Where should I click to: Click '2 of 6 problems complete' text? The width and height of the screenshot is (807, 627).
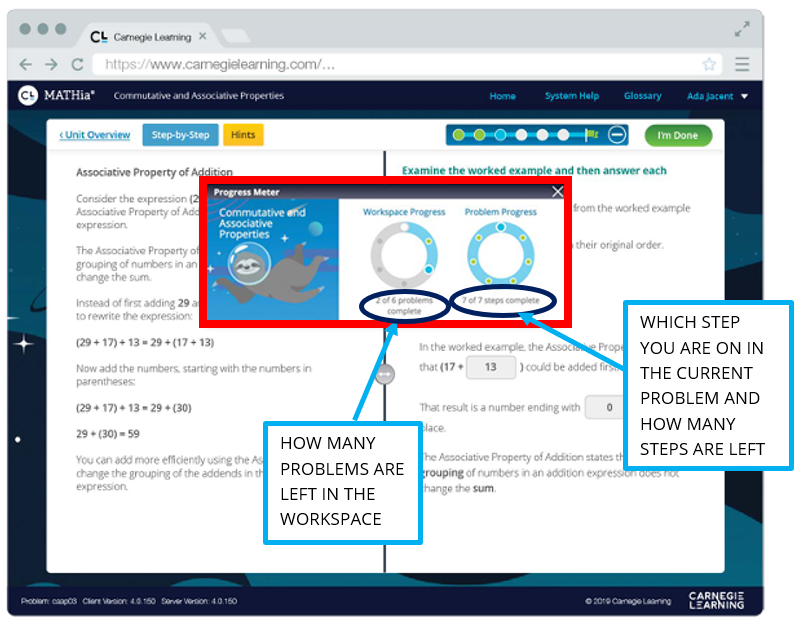coord(404,306)
